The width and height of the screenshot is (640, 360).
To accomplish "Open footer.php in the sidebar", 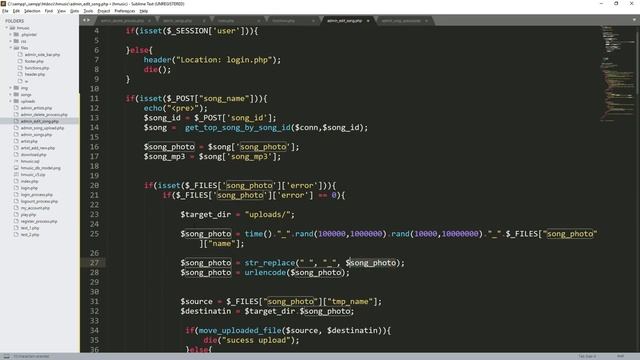I will tap(34, 61).
